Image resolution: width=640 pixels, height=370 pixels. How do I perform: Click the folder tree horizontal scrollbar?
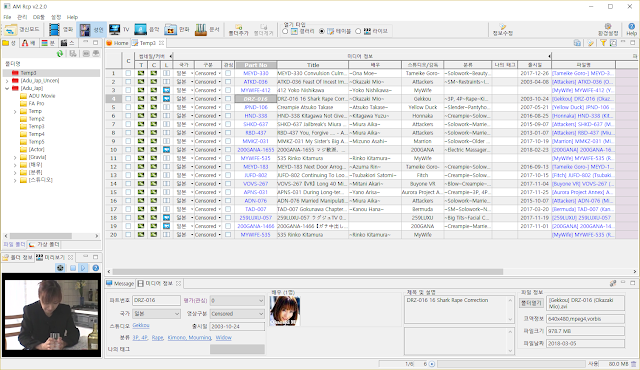pyautogui.click(x=40, y=236)
